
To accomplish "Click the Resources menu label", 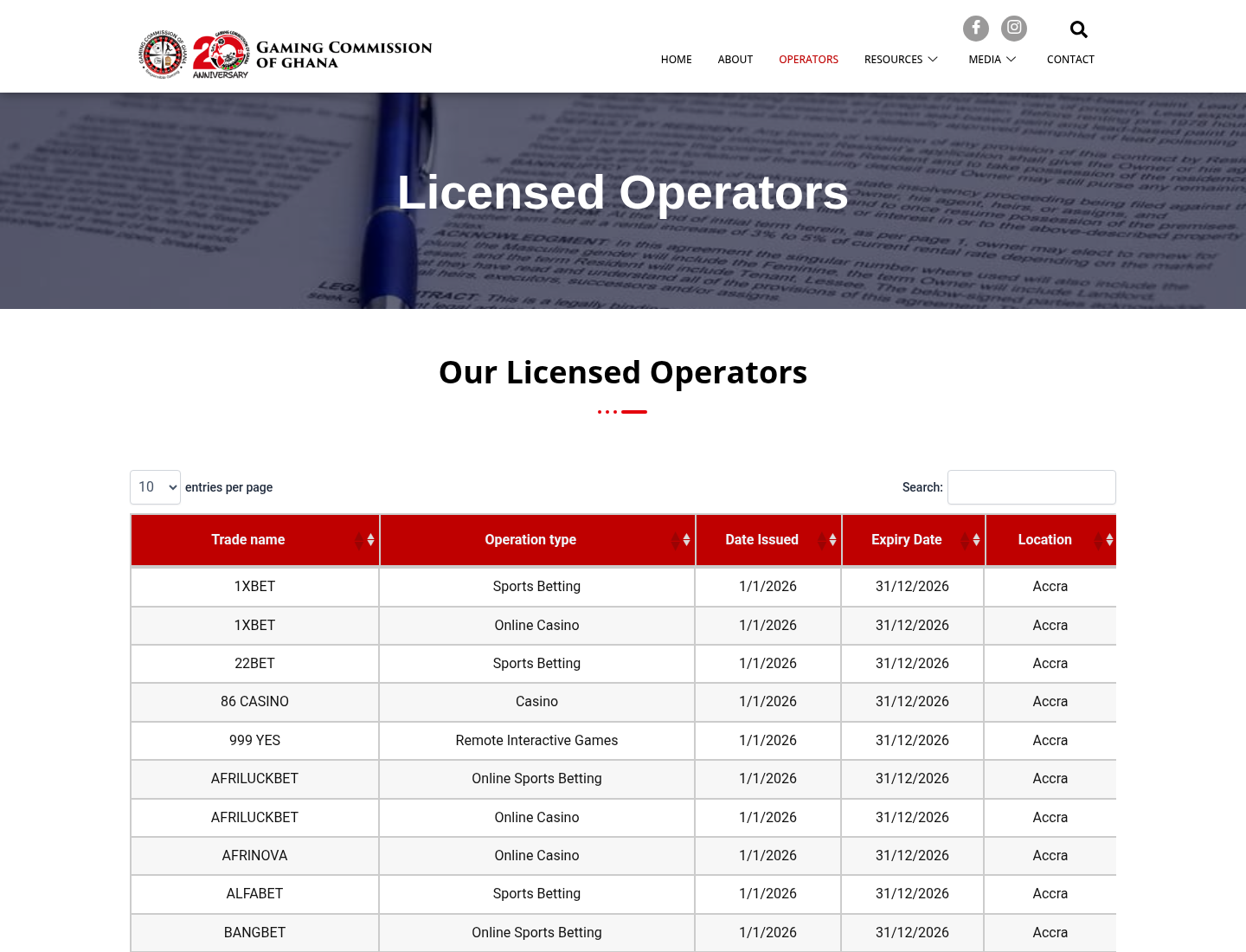I will [x=893, y=60].
